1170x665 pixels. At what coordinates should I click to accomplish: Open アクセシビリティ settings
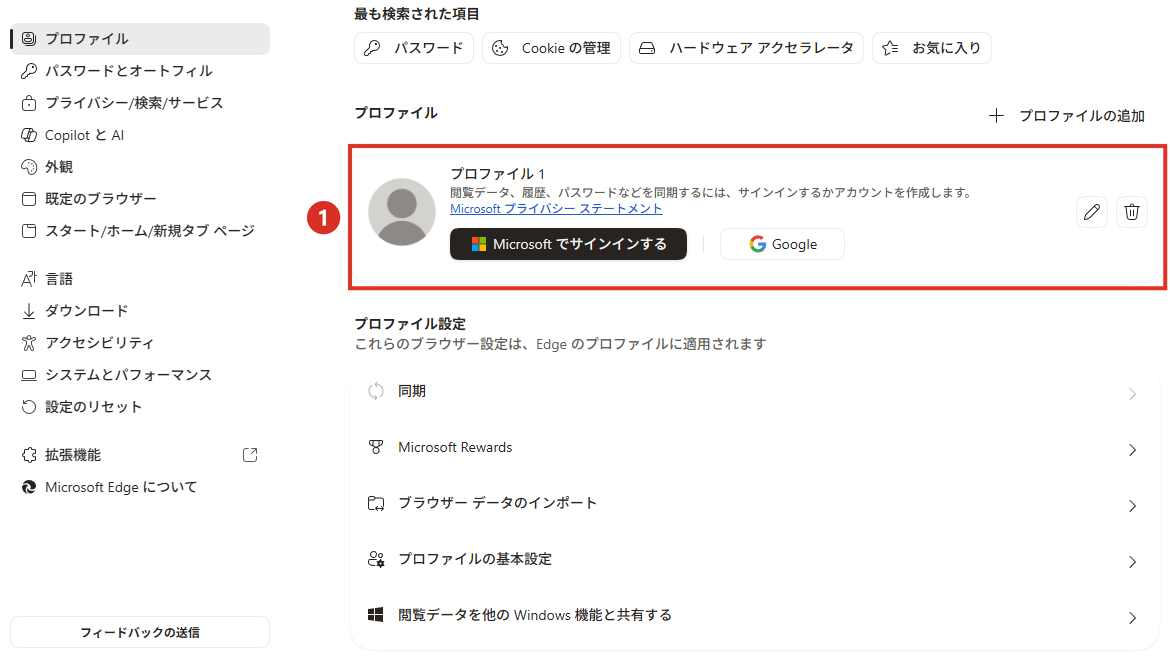click(x=140, y=343)
